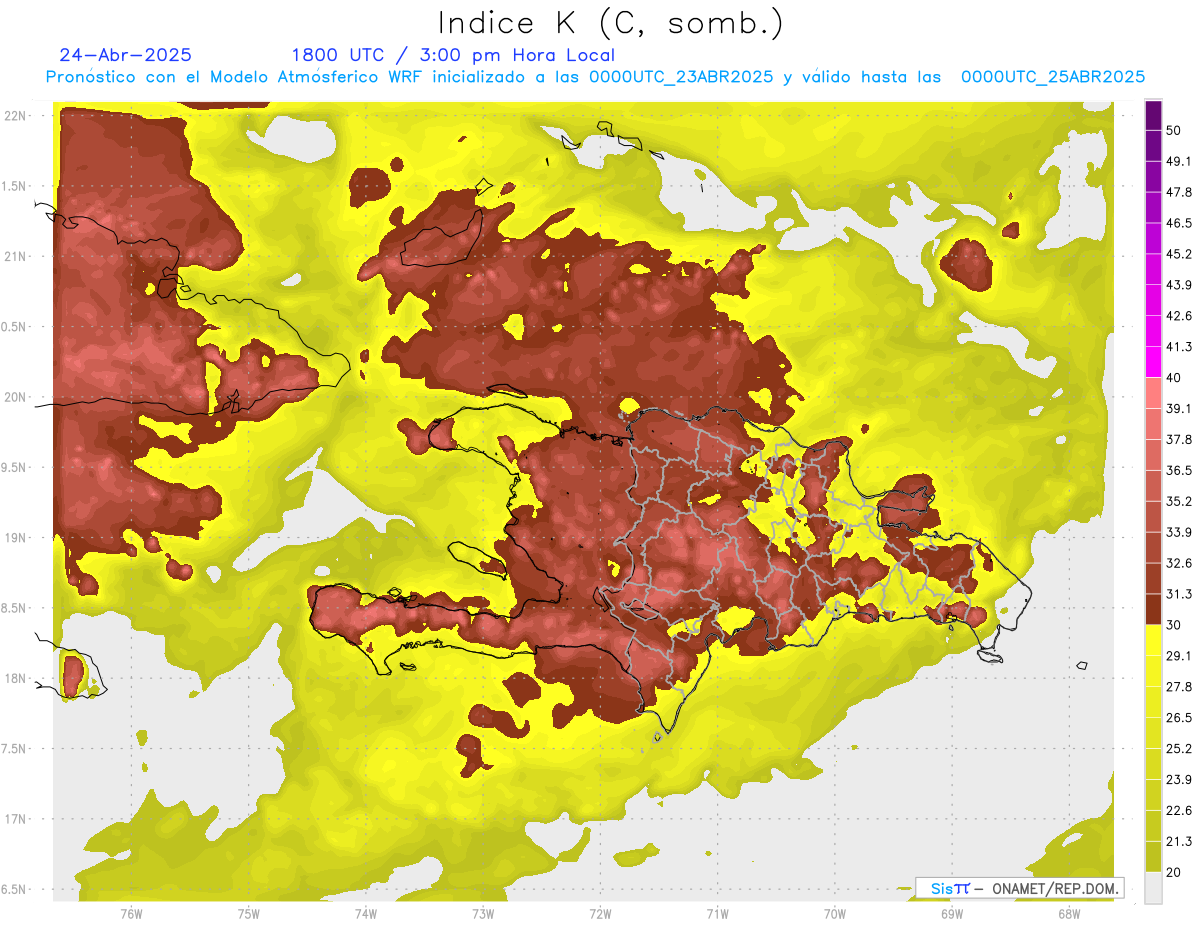Click the legend value '29.1'

coord(1178,655)
